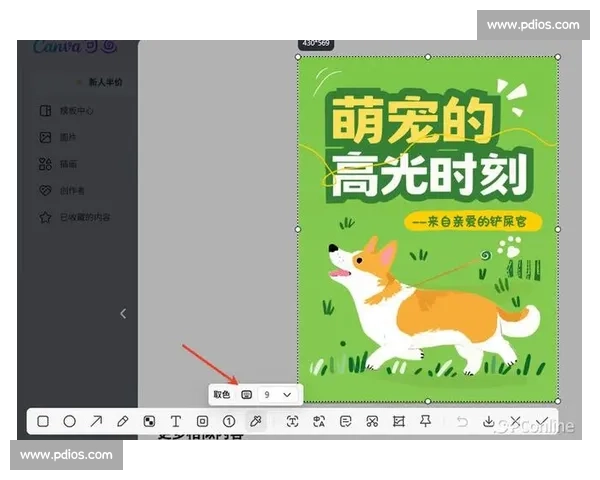The width and height of the screenshot is (600, 480).
Task: Pin the screenshot to screen
Action: click(x=425, y=421)
